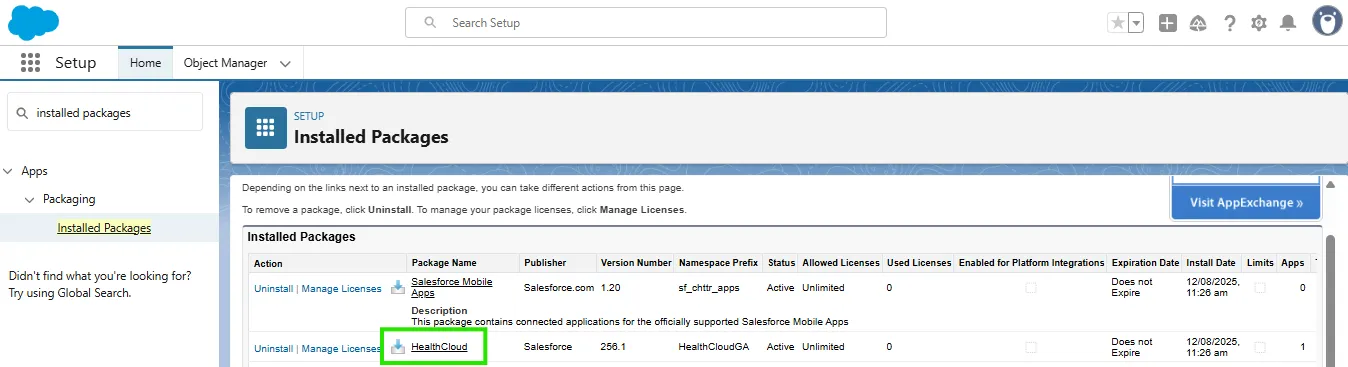Screen dimensions: 1348x367
Task: Uninstall Salesforce Mobile Apps package
Action: click(x=273, y=288)
